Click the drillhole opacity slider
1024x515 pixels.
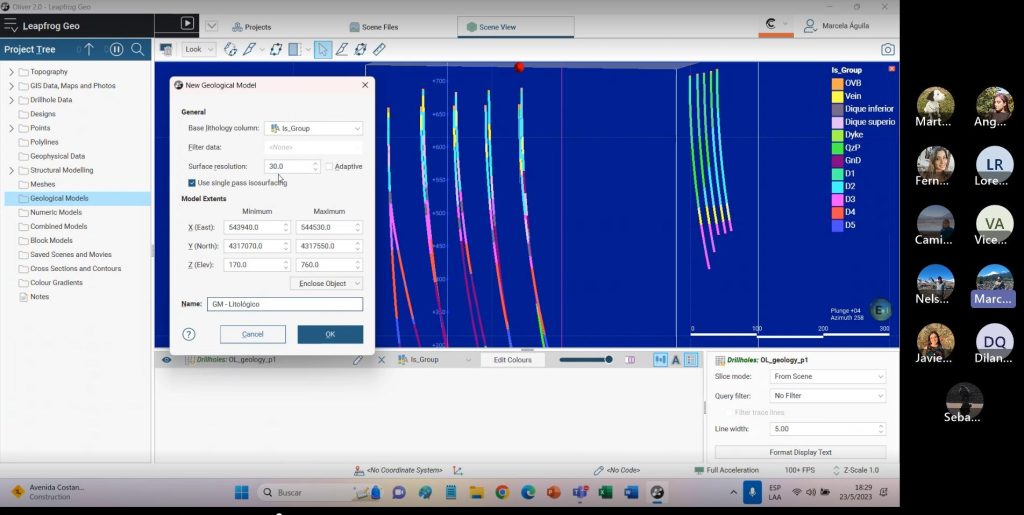pos(585,360)
